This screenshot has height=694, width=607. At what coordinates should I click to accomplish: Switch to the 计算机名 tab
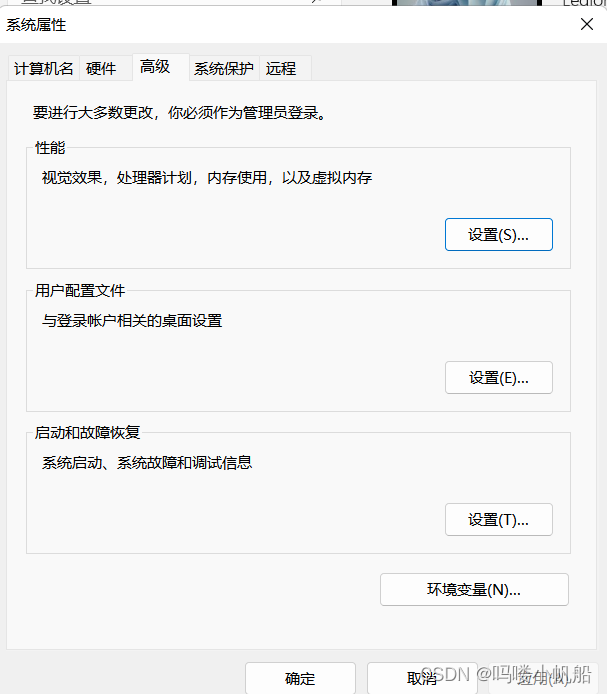click(44, 69)
